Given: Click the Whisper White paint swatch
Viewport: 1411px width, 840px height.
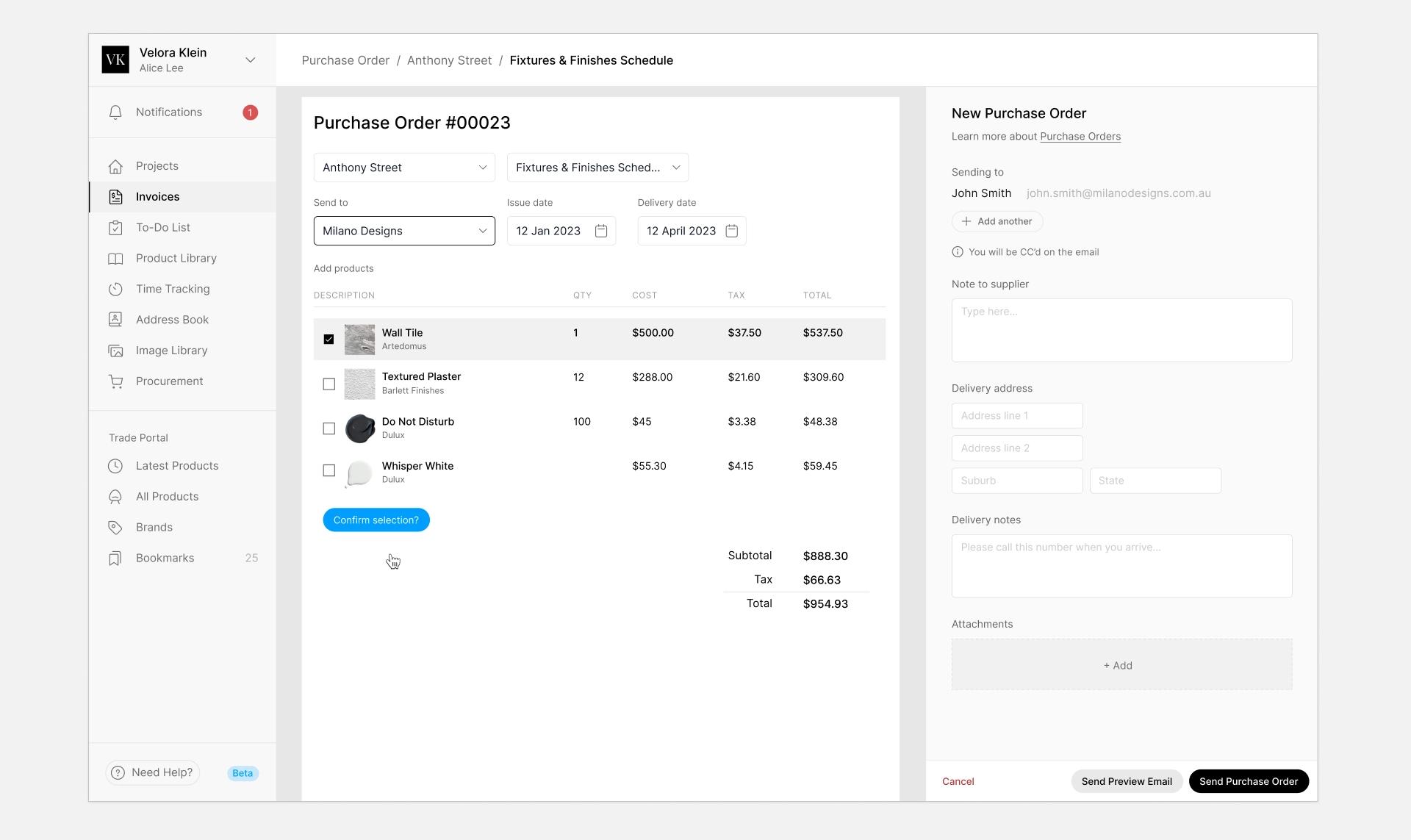Looking at the screenshot, I should [360, 473].
